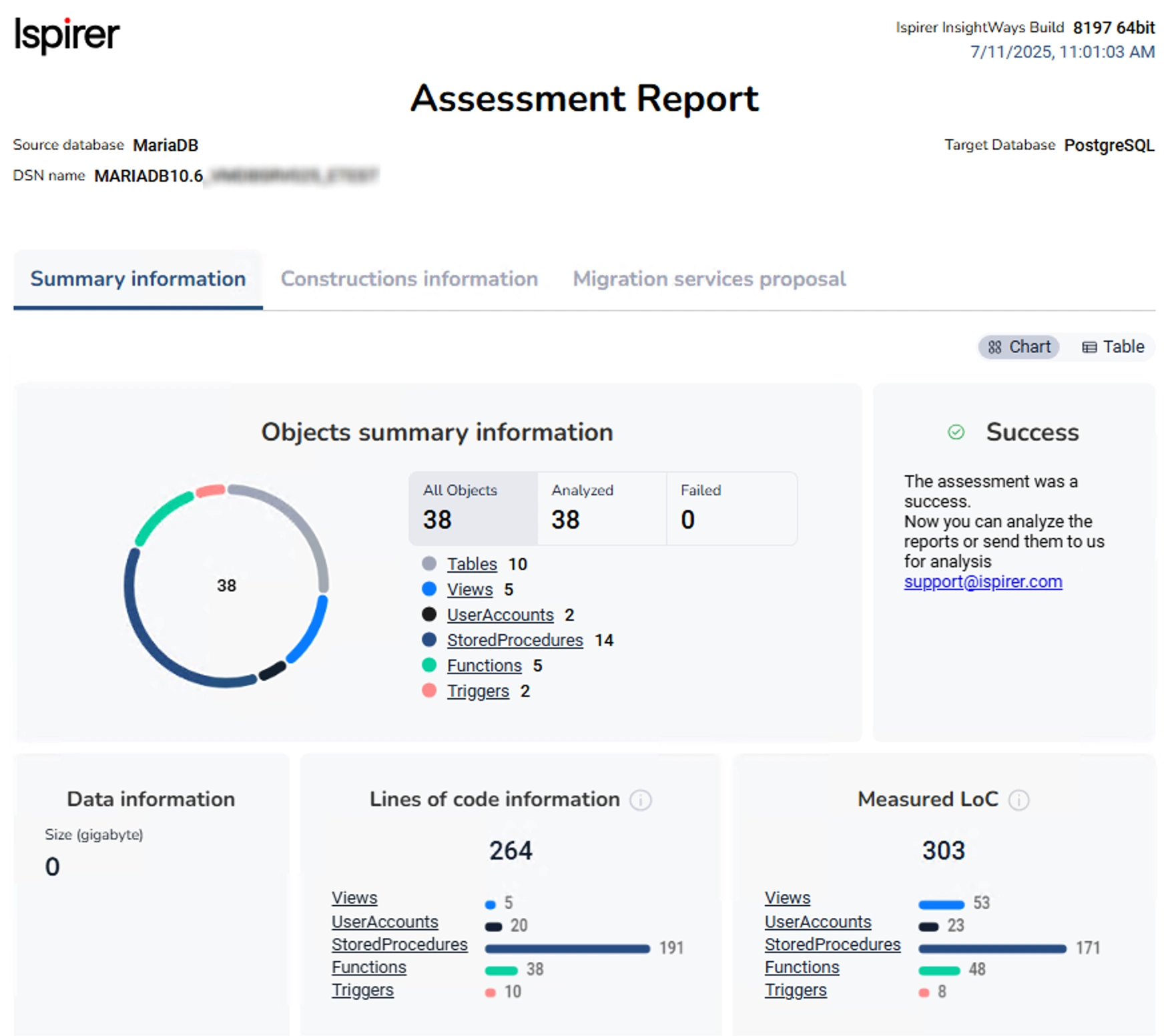Click the green Functions legend dot

[x=429, y=666]
